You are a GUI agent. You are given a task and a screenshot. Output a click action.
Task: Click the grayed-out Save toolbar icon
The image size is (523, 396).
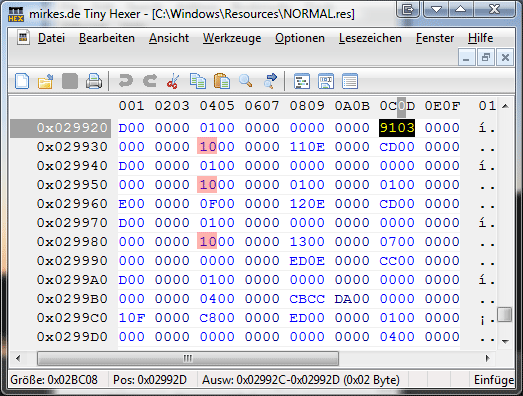click(x=70, y=81)
